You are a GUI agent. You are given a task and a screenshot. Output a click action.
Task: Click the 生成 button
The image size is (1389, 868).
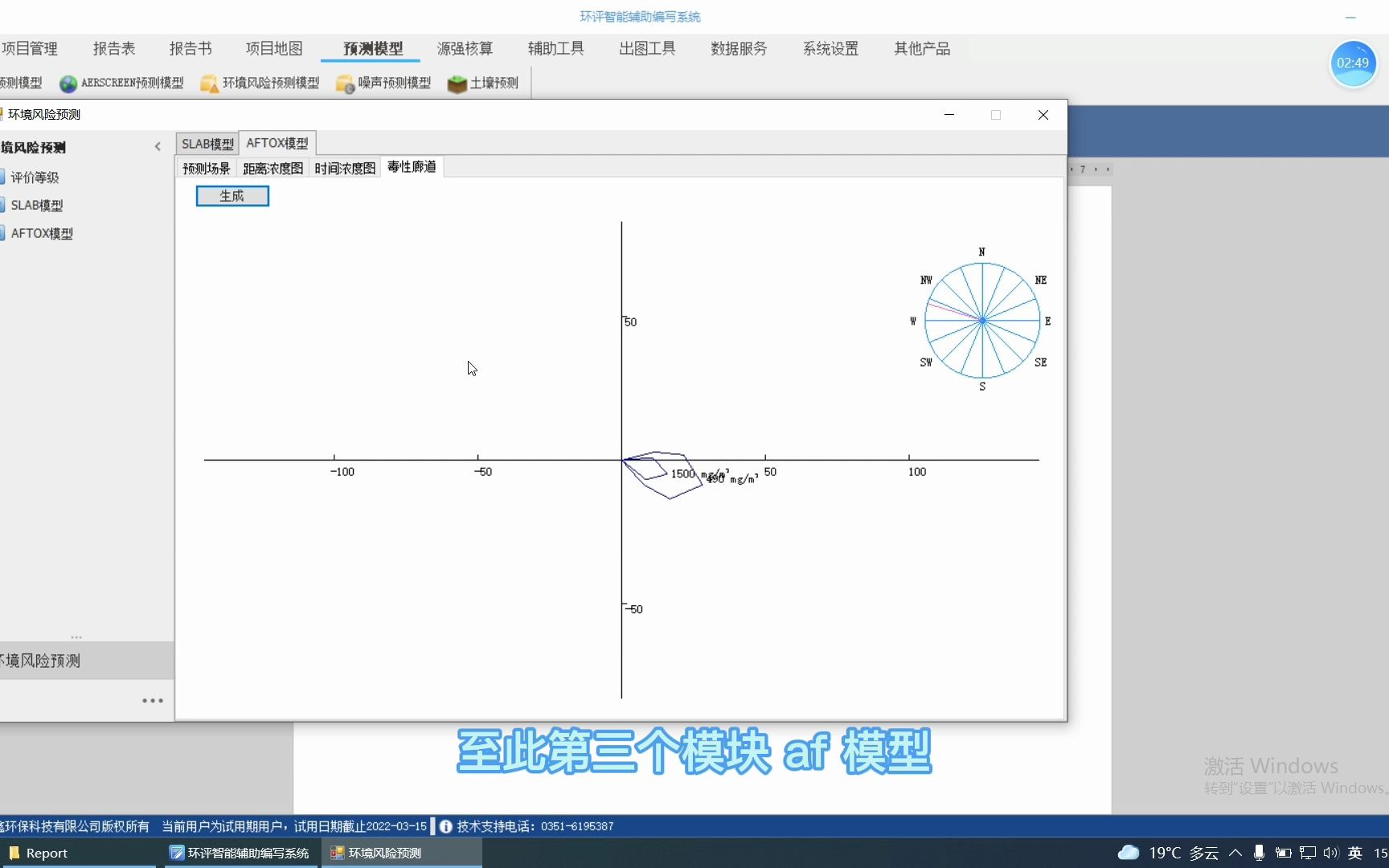pos(231,195)
